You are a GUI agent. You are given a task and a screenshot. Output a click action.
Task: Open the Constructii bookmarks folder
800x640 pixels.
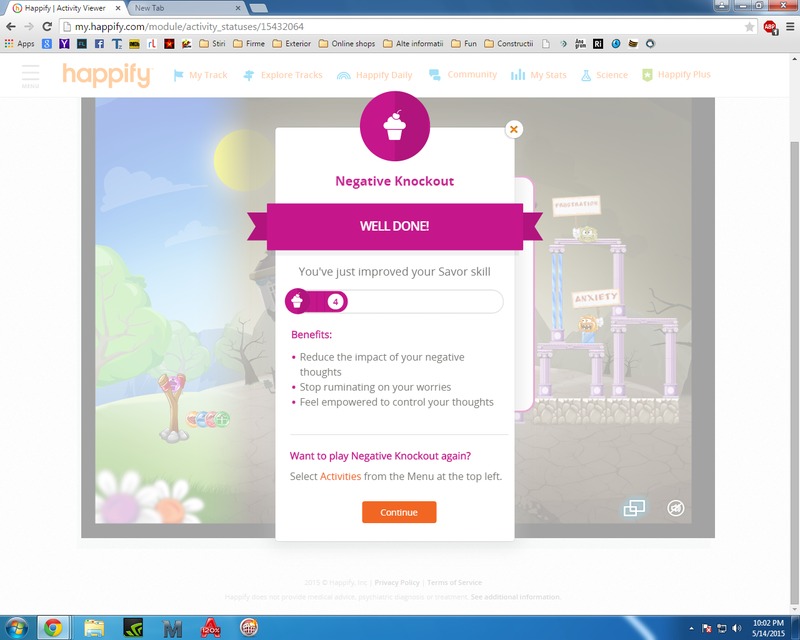click(509, 44)
